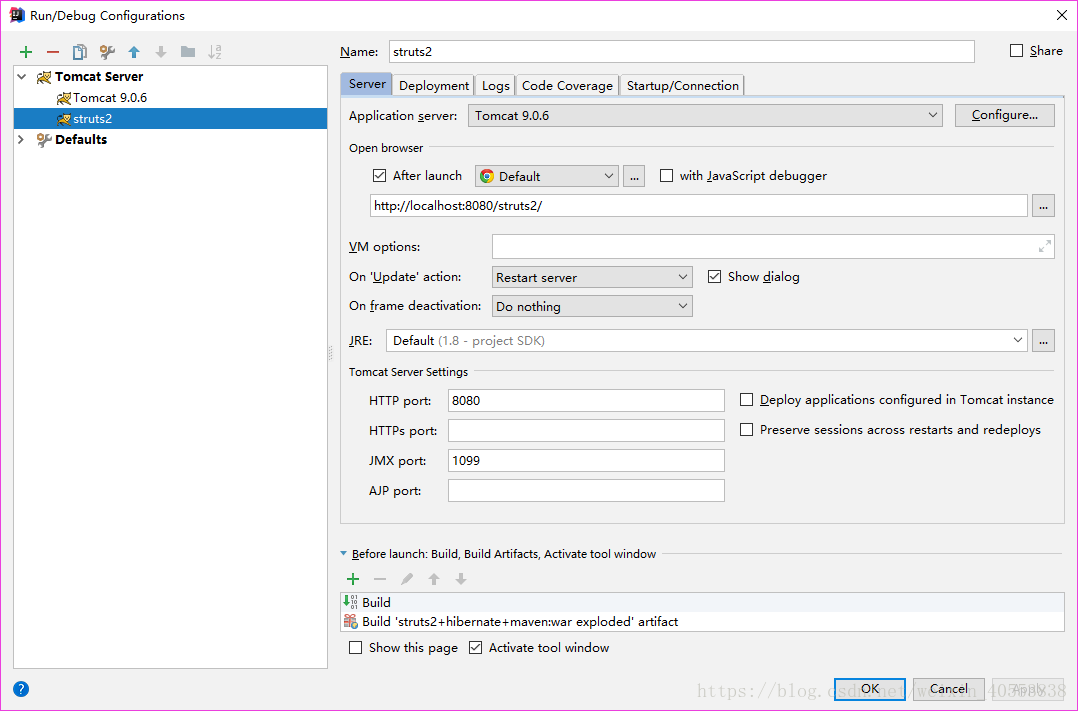Edit before-launch task pencil icon
The image size is (1078, 711).
[x=407, y=579]
